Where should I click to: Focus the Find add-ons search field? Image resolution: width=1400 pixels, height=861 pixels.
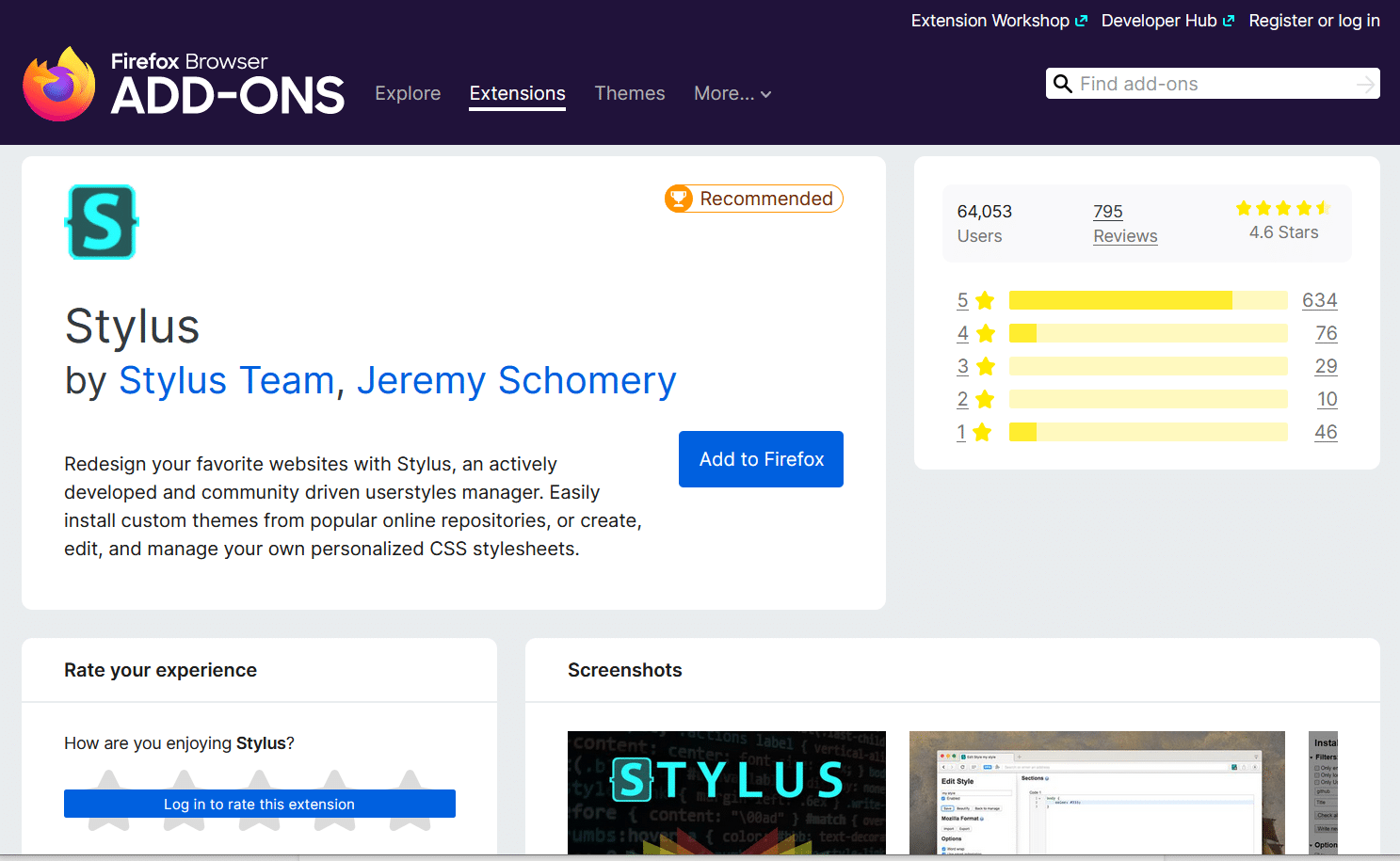coord(1215,84)
